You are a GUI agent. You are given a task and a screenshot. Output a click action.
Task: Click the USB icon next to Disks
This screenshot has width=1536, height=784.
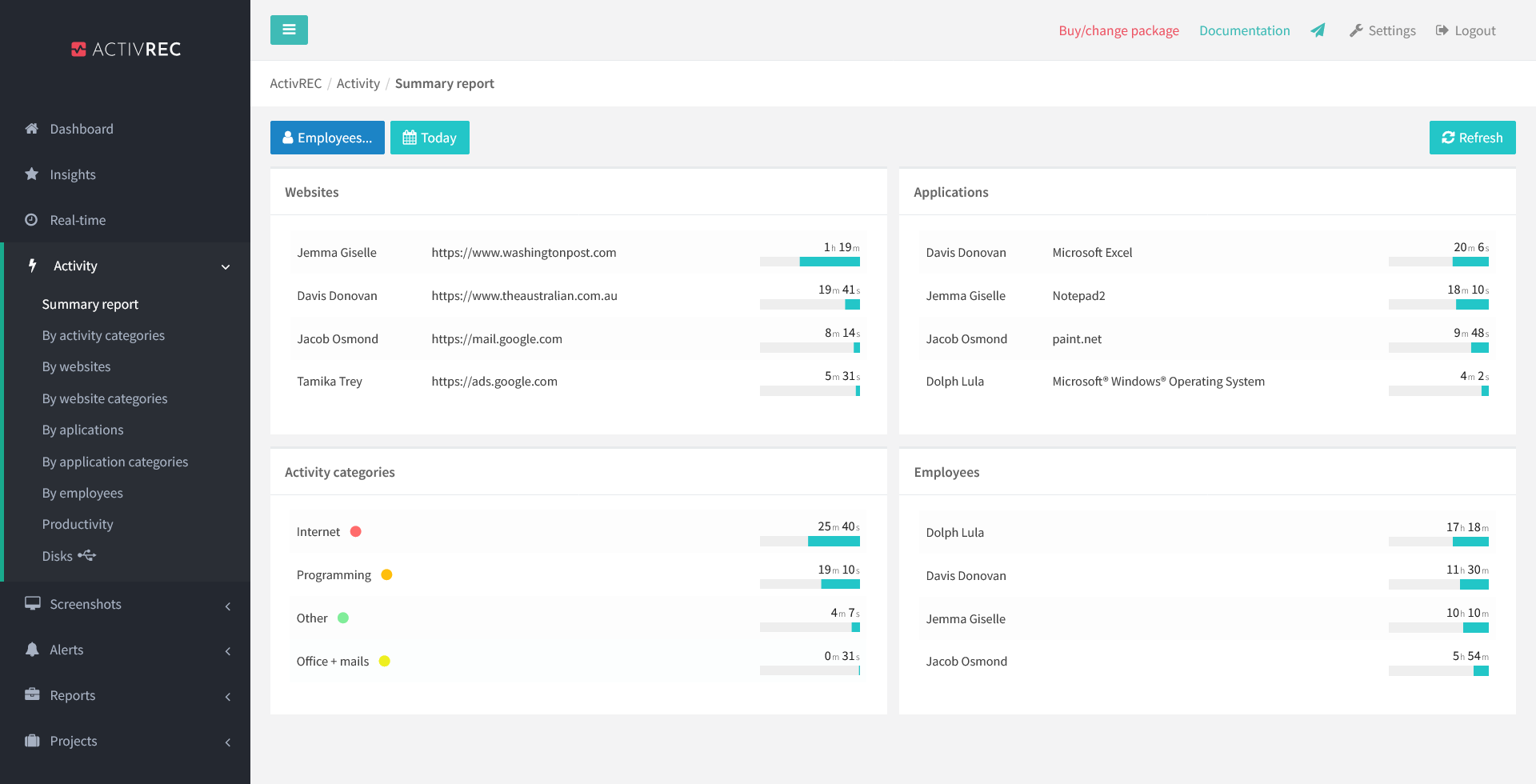(x=87, y=556)
